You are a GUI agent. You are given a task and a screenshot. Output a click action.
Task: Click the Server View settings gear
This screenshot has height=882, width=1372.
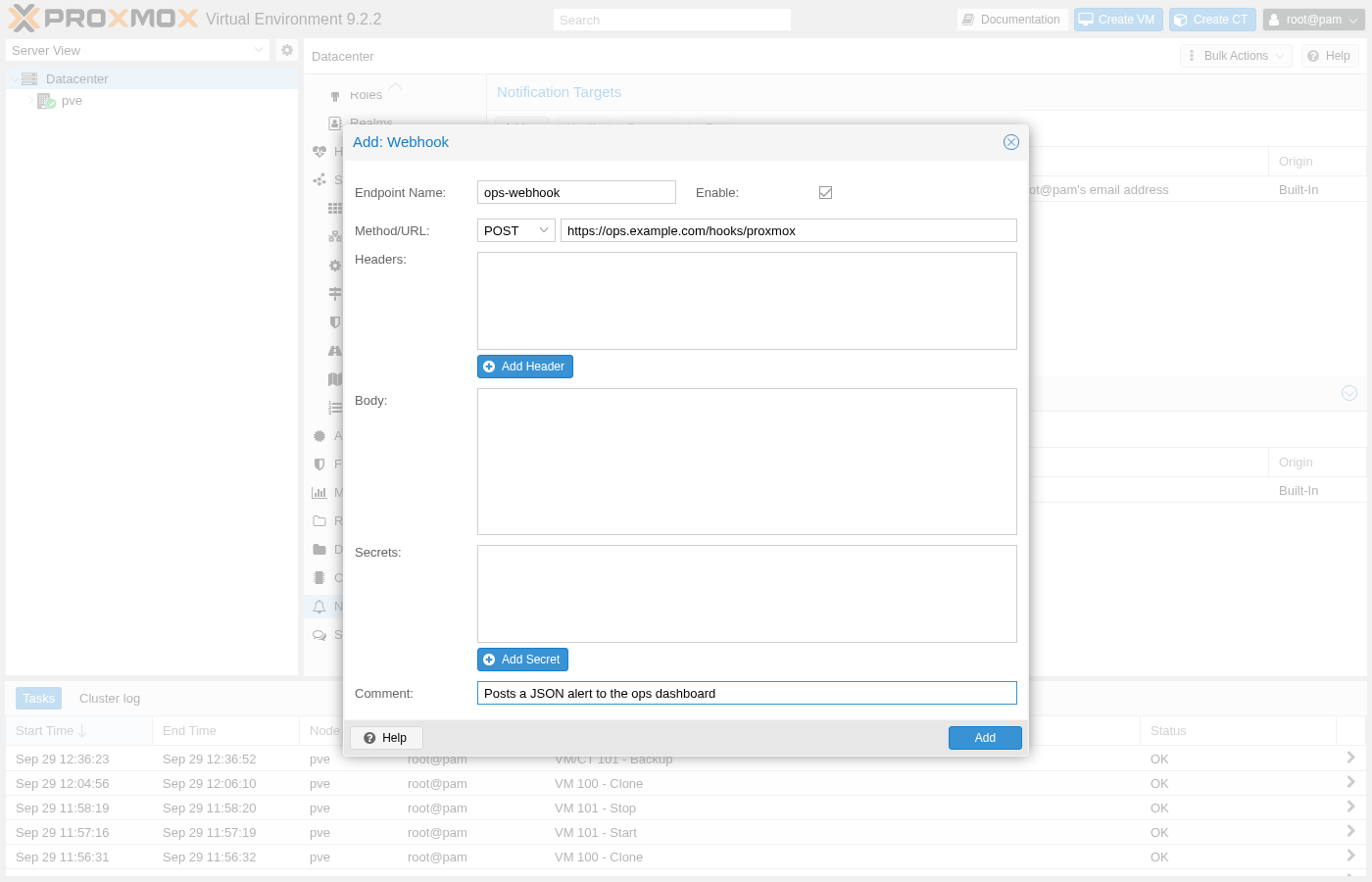(x=287, y=50)
